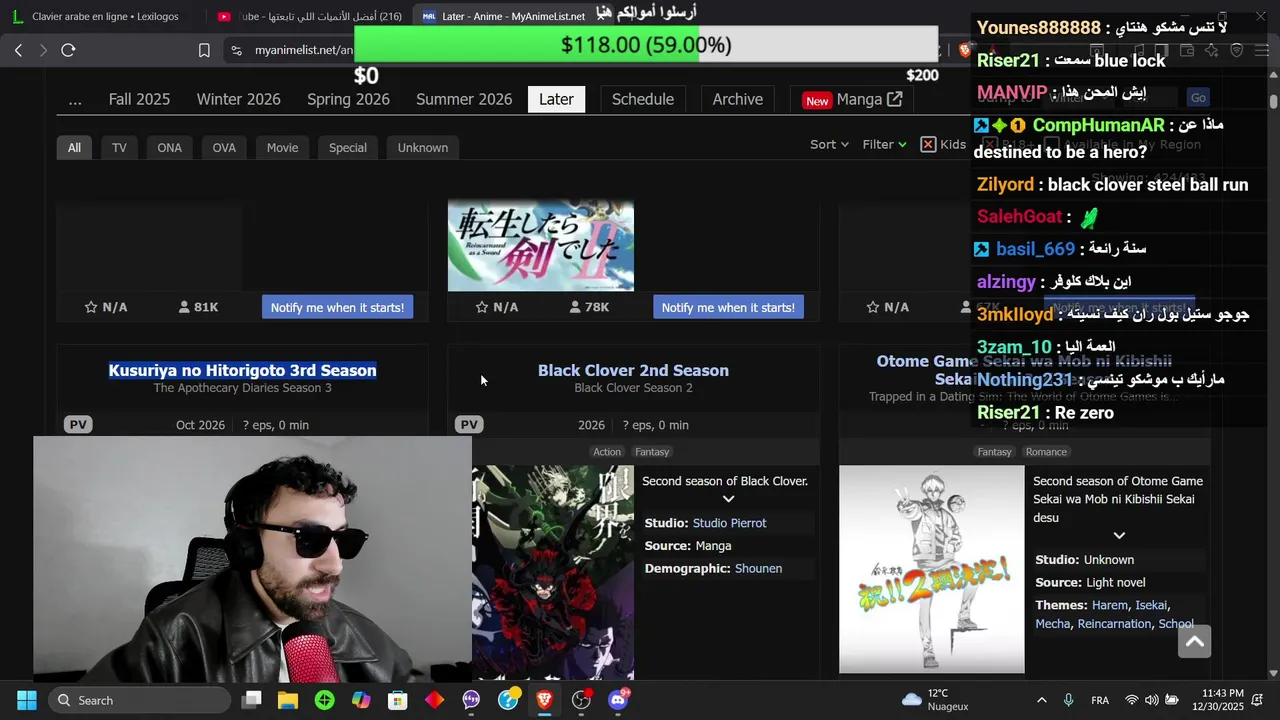The image size is (1280, 720).
Task: Open Task View from the taskbar
Action: click(252, 700)
